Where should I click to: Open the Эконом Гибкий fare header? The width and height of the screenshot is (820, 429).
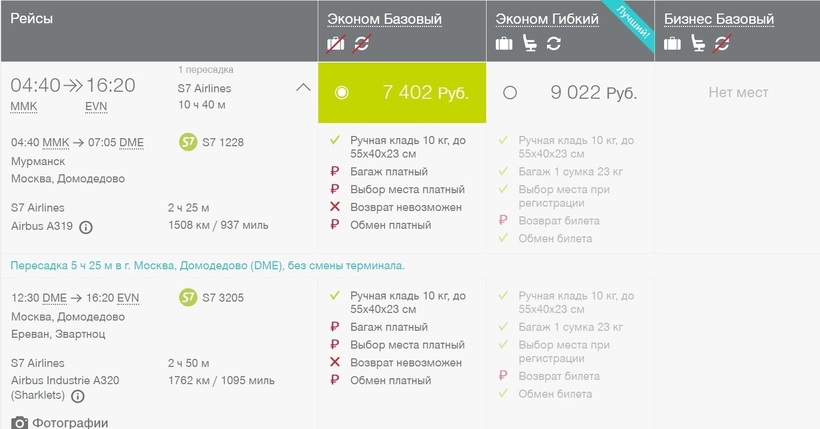547,19
